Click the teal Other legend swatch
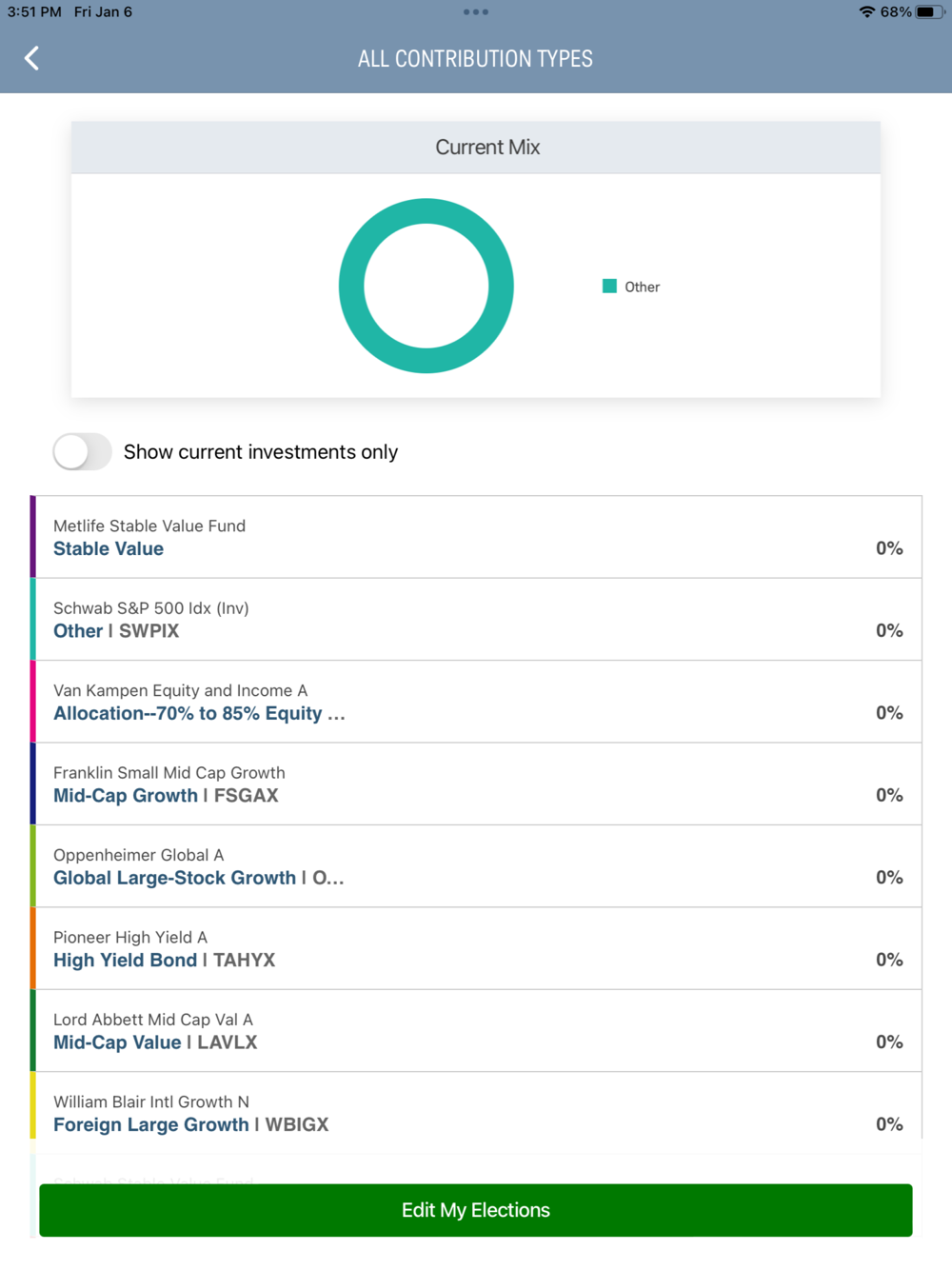The image size is (952, 1270). tap(609, 287)
